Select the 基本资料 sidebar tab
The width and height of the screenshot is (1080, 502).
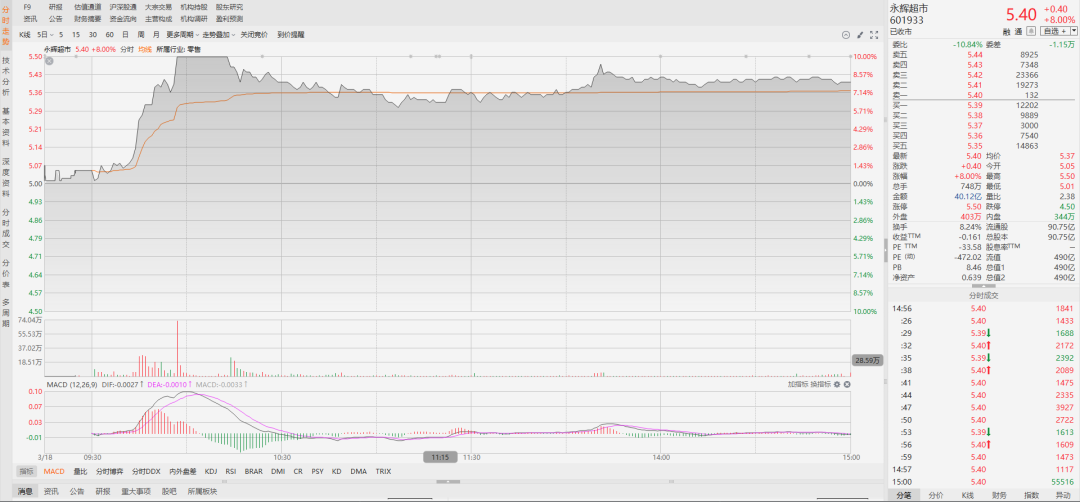coord(6,125)
